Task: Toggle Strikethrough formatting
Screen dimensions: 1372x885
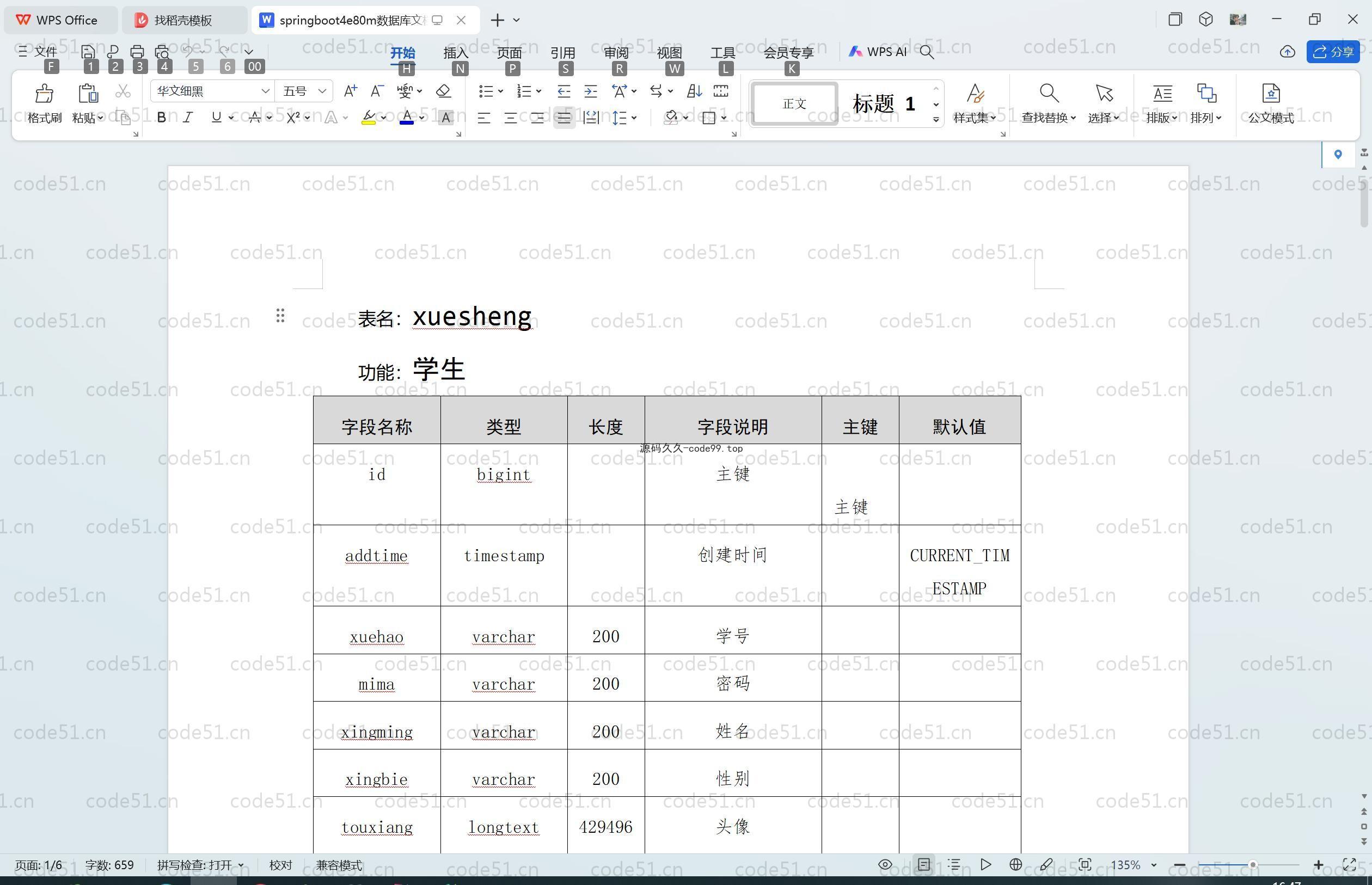Action: coord(255,118)
